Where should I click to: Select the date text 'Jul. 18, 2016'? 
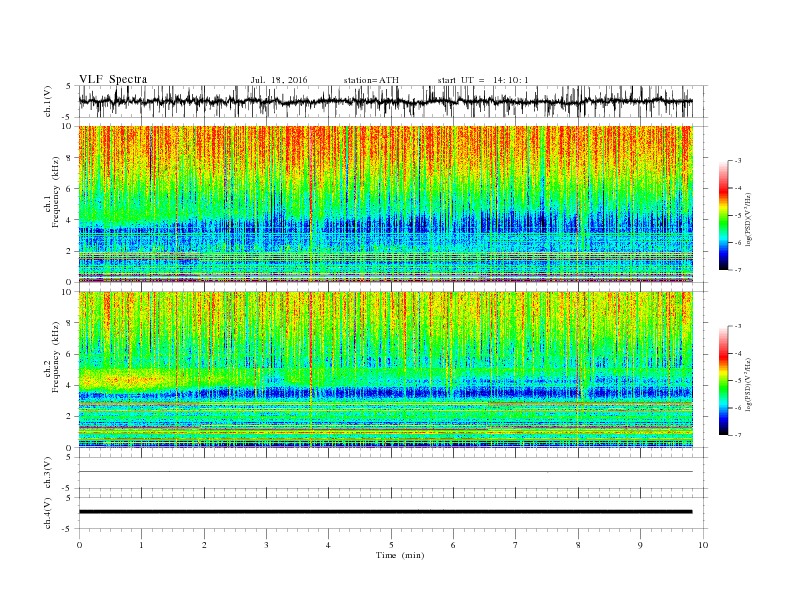coord(279,80)
